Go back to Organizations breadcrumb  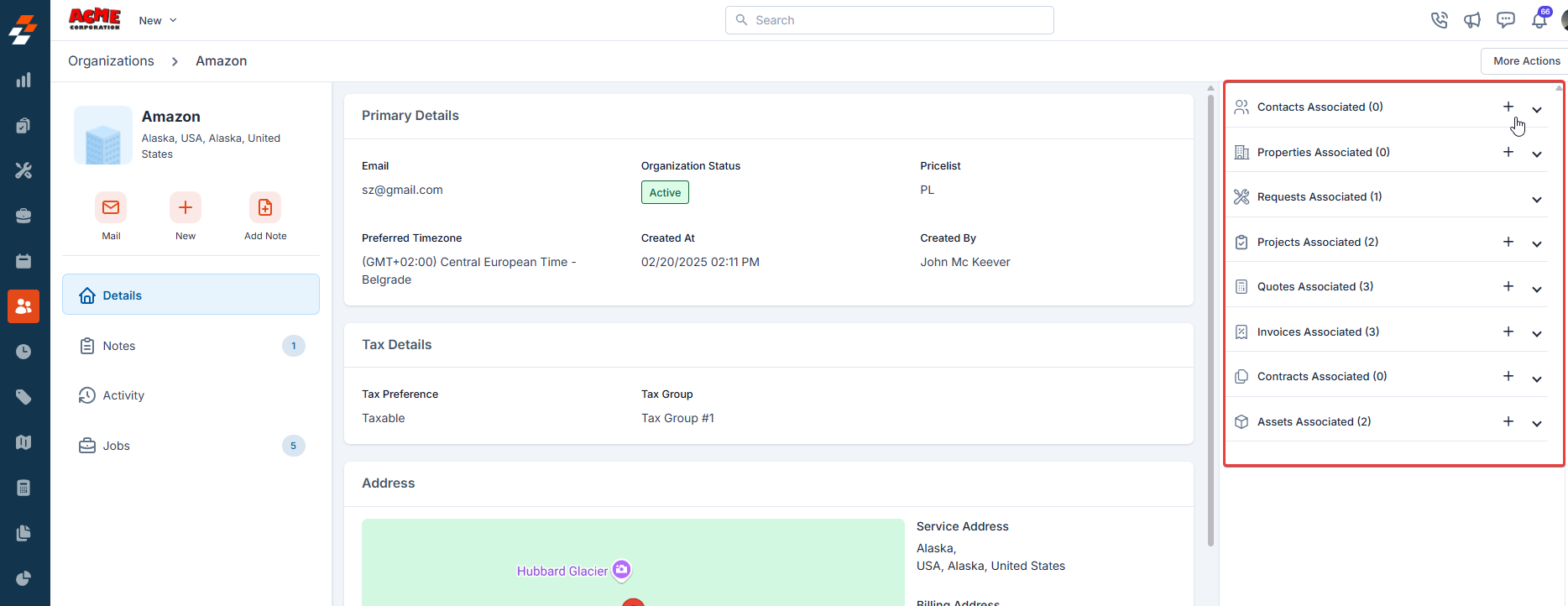tap(111, 61)
